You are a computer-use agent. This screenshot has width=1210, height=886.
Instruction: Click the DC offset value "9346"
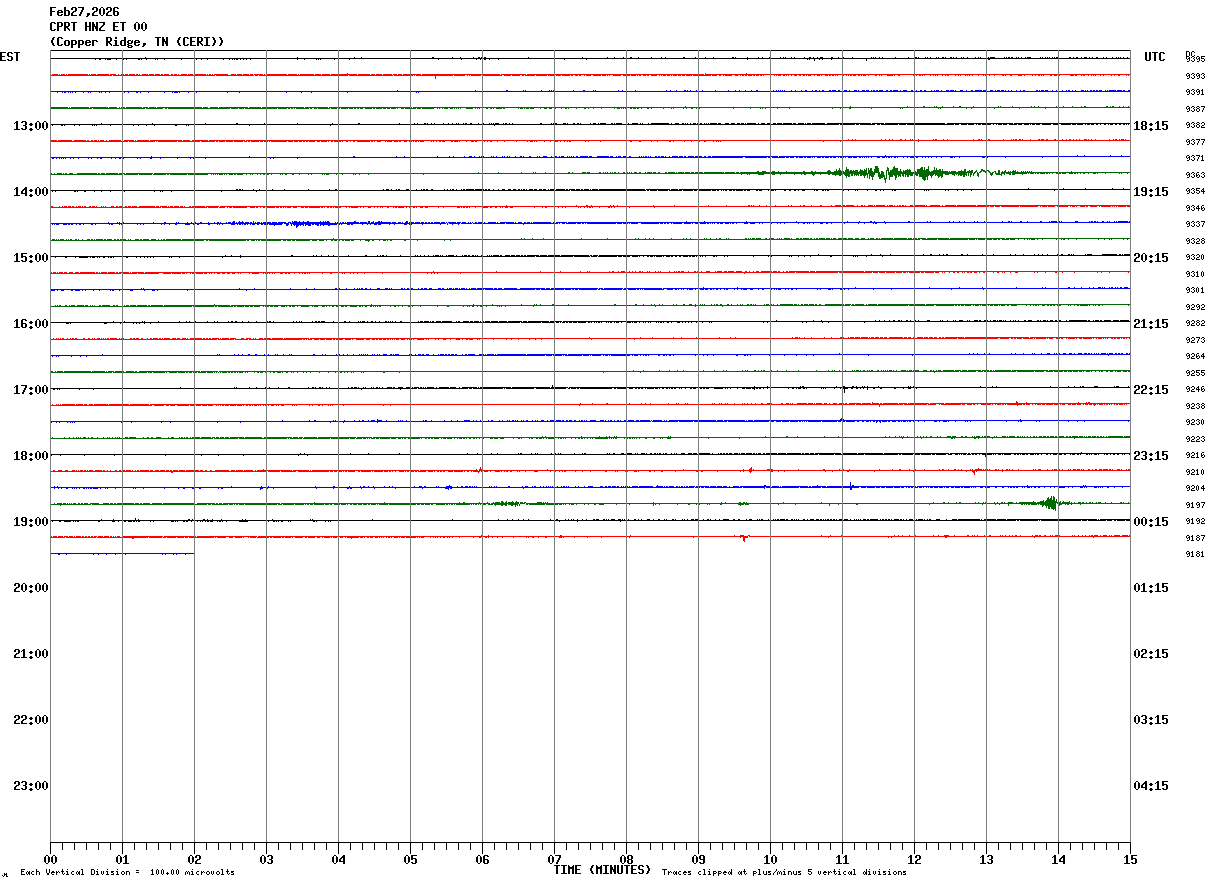coord(1195,208)
